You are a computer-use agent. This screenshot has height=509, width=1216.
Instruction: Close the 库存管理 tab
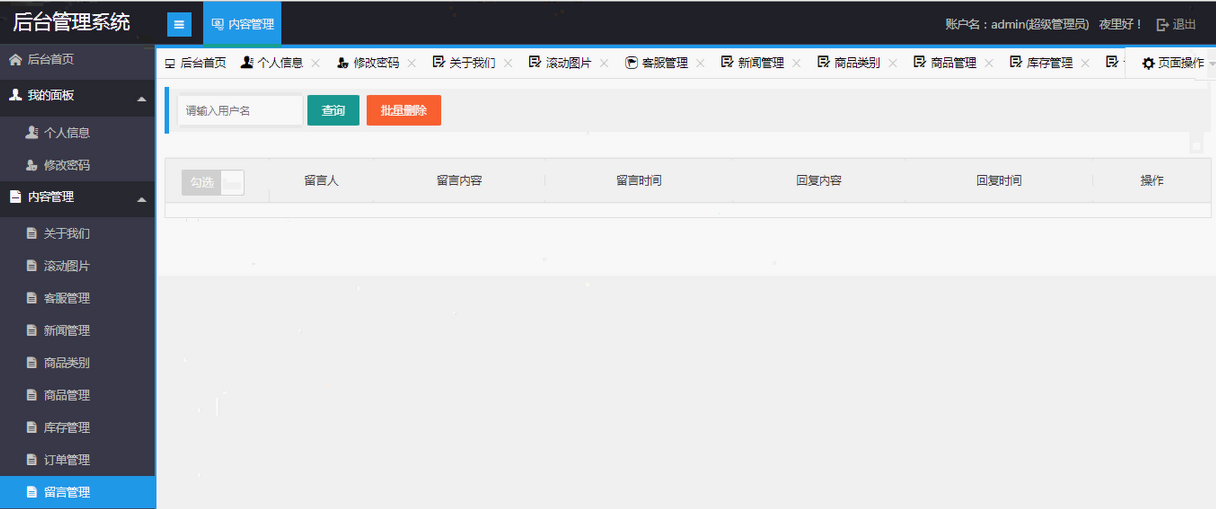[x=1085, y=63]
